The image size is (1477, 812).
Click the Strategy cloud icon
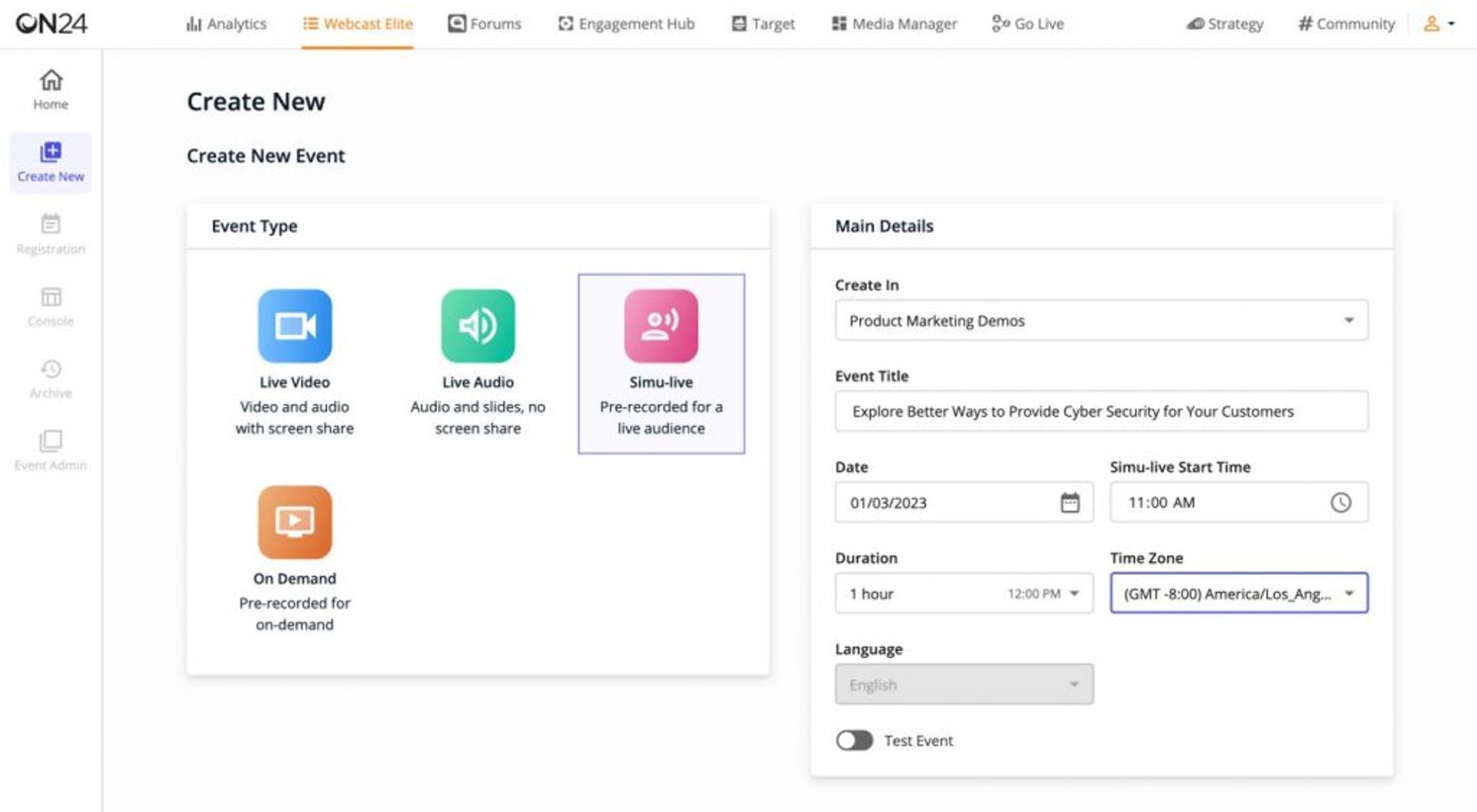1195,24
